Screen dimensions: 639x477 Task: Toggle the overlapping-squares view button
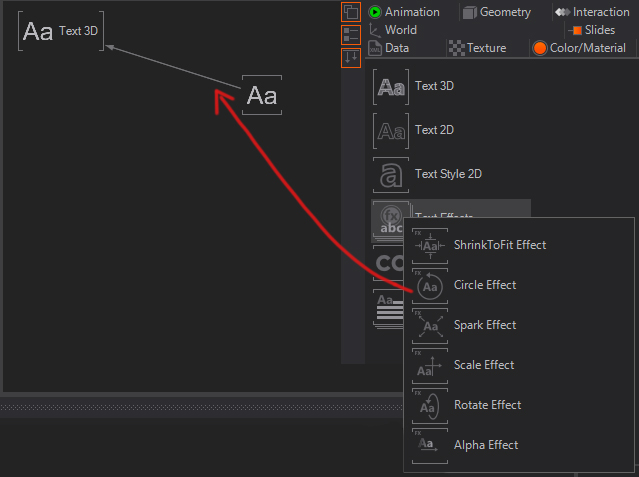(351, 12)
